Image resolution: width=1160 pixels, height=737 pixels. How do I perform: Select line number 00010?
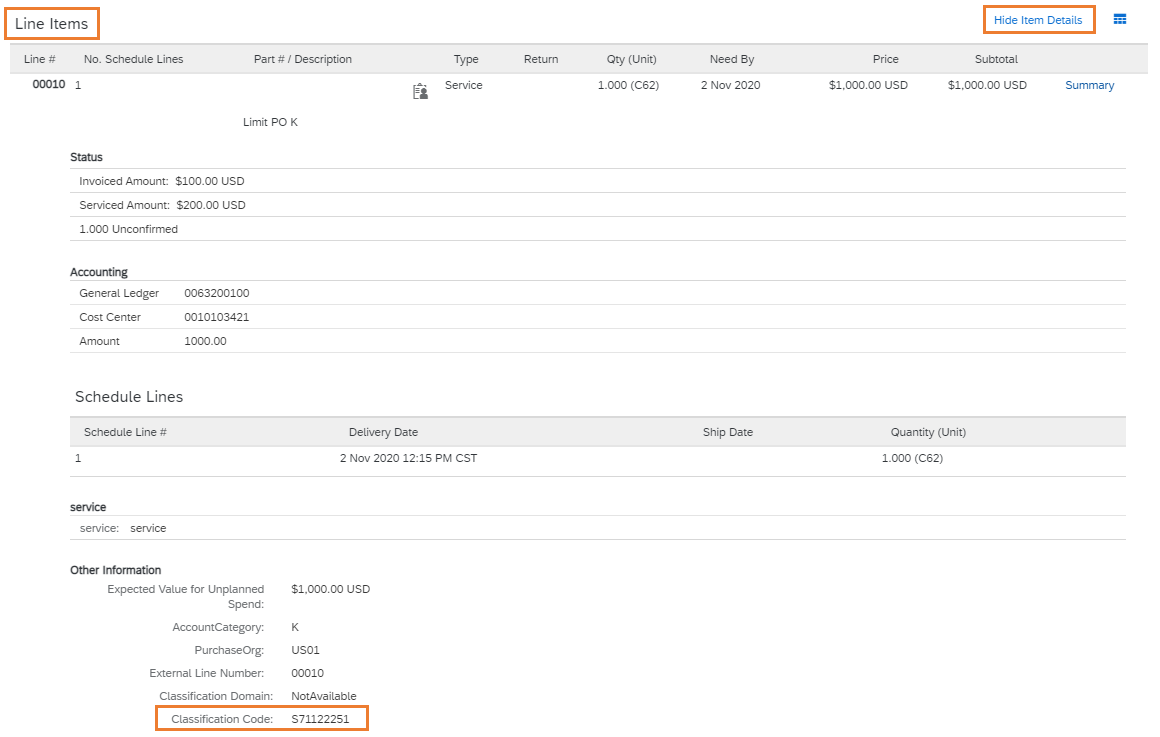(x=49, y=84)
